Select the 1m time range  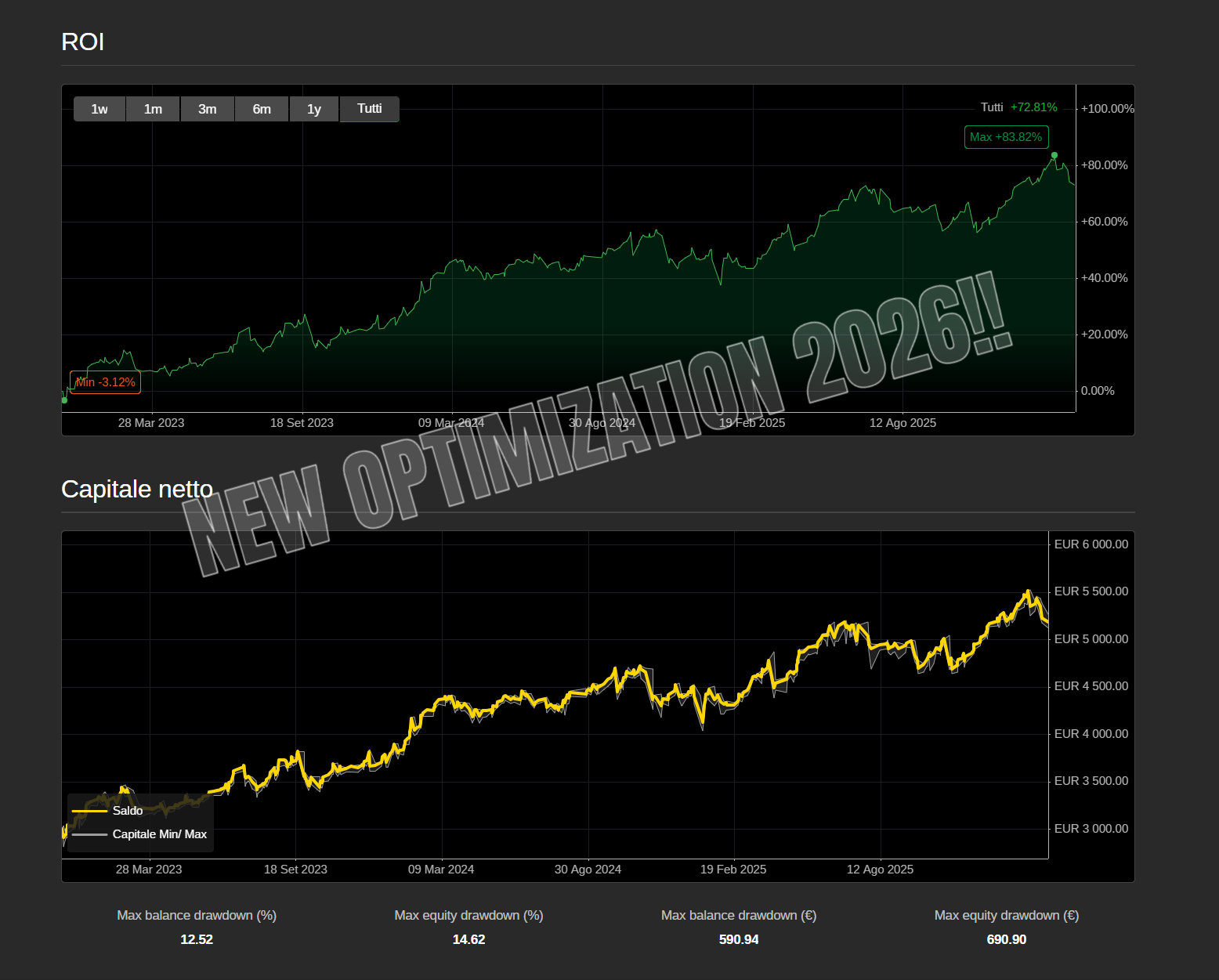coord(152,109)
